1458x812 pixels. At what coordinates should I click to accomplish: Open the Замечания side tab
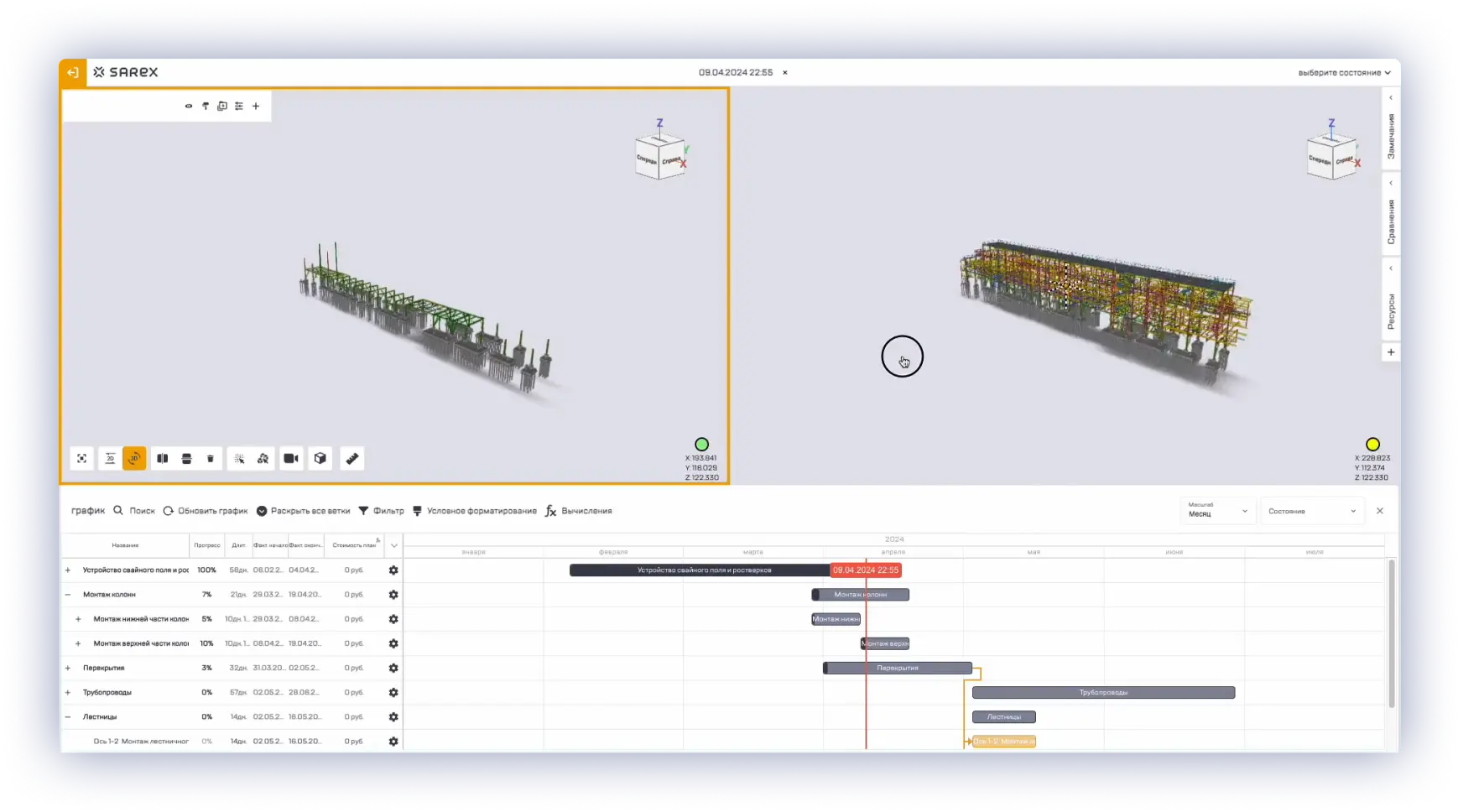[x=1391, y=137]
